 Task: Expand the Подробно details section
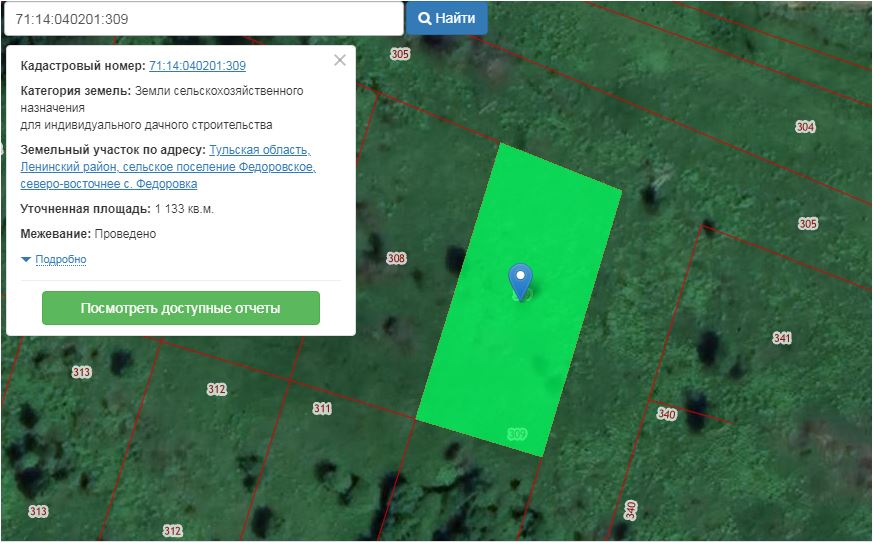61,260
